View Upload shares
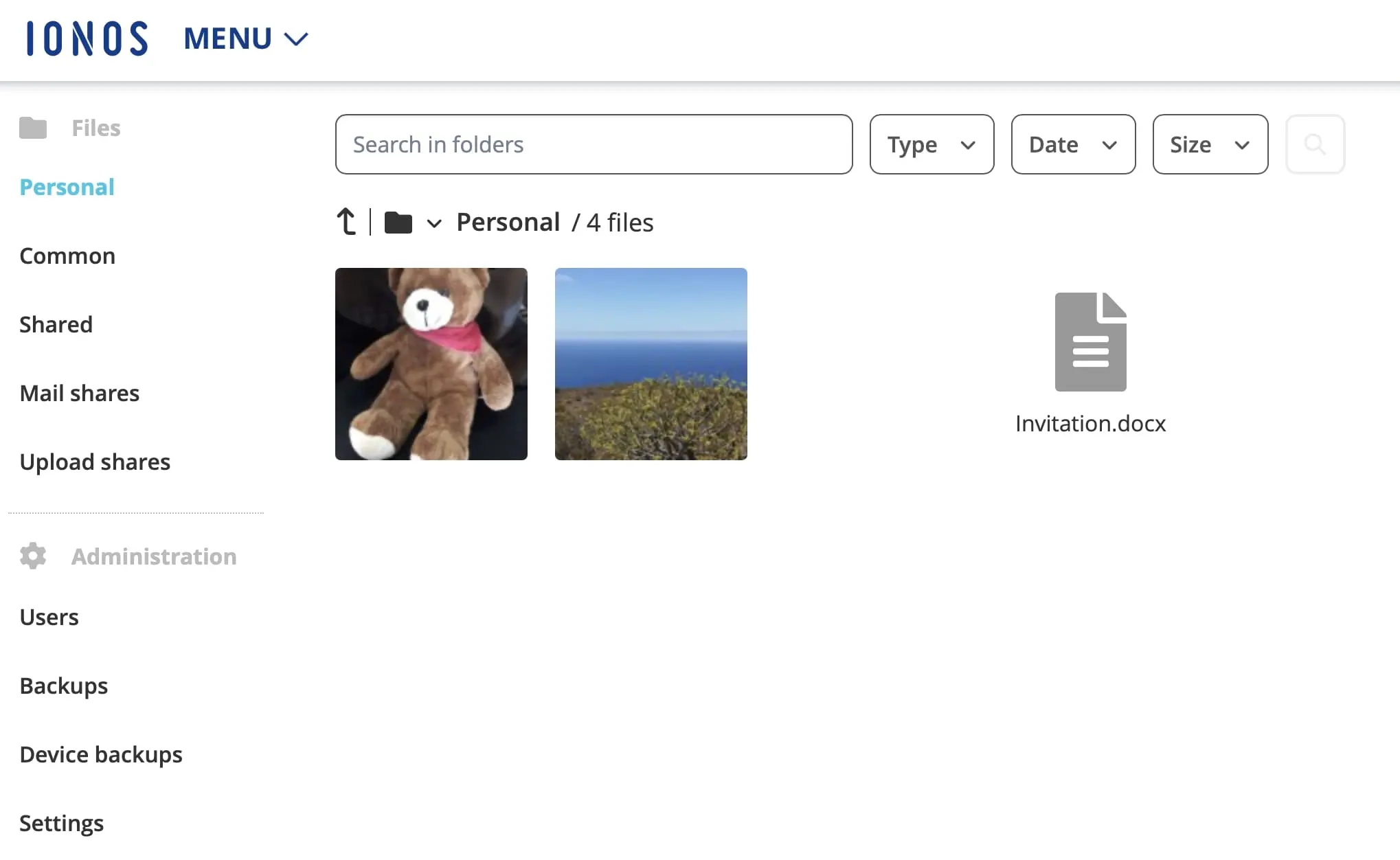Image resolution: width=1400 pixels, height=860 pixels. click(95, 461)
